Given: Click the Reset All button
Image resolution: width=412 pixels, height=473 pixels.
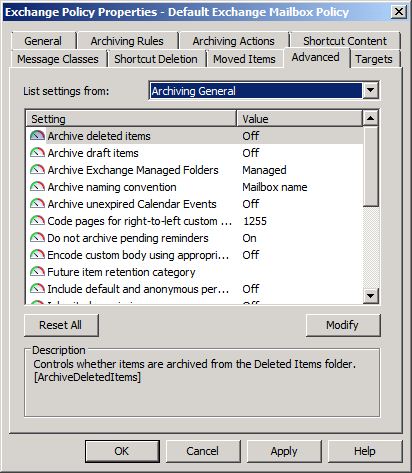Looking at the screenshot, I should click(61, 325).
